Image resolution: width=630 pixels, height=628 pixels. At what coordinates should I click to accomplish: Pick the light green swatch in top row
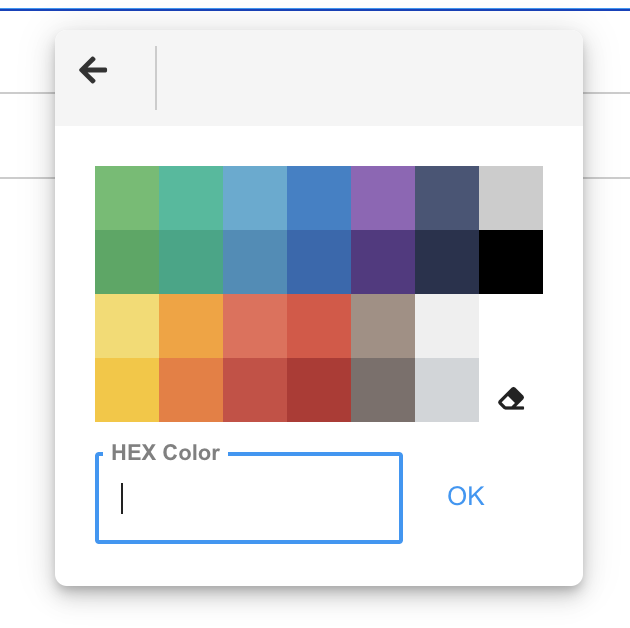click(x=127, y=198)
